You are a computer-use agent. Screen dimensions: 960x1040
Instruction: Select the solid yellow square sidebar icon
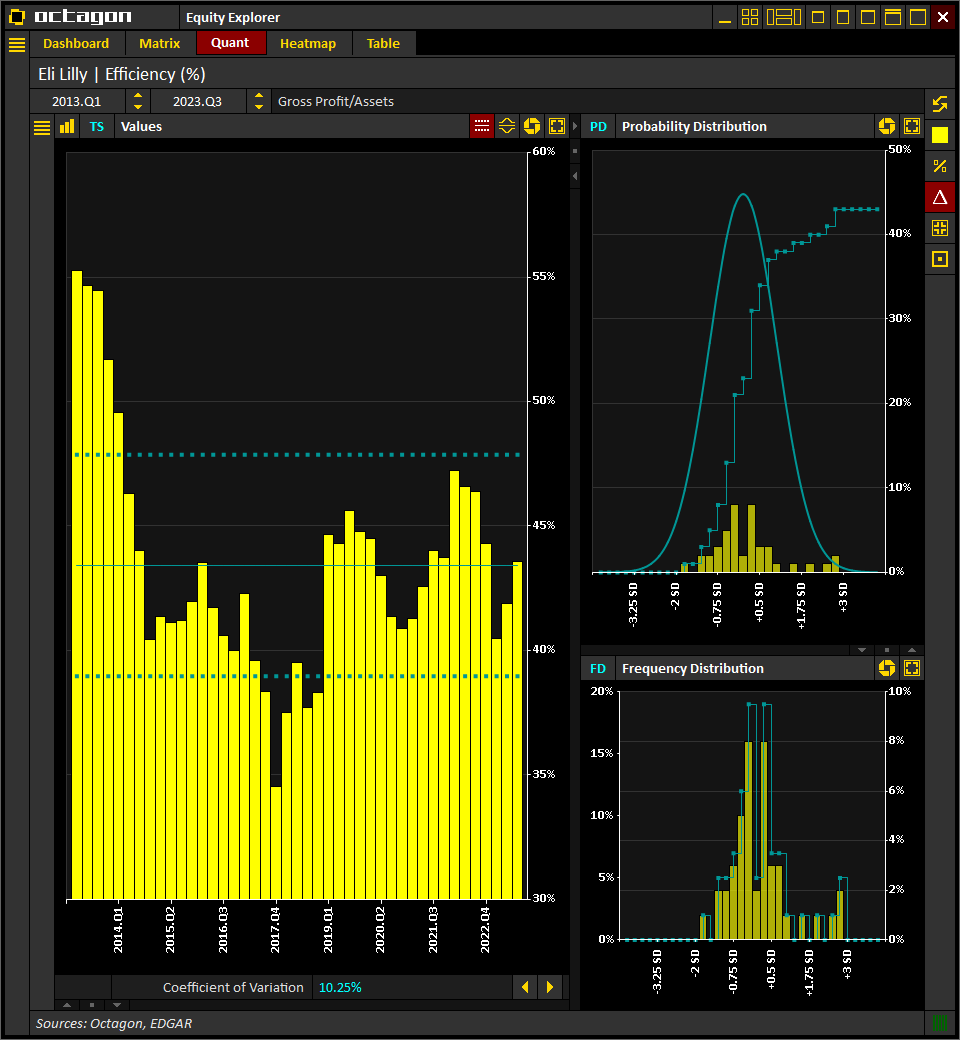tap(940, 135)
